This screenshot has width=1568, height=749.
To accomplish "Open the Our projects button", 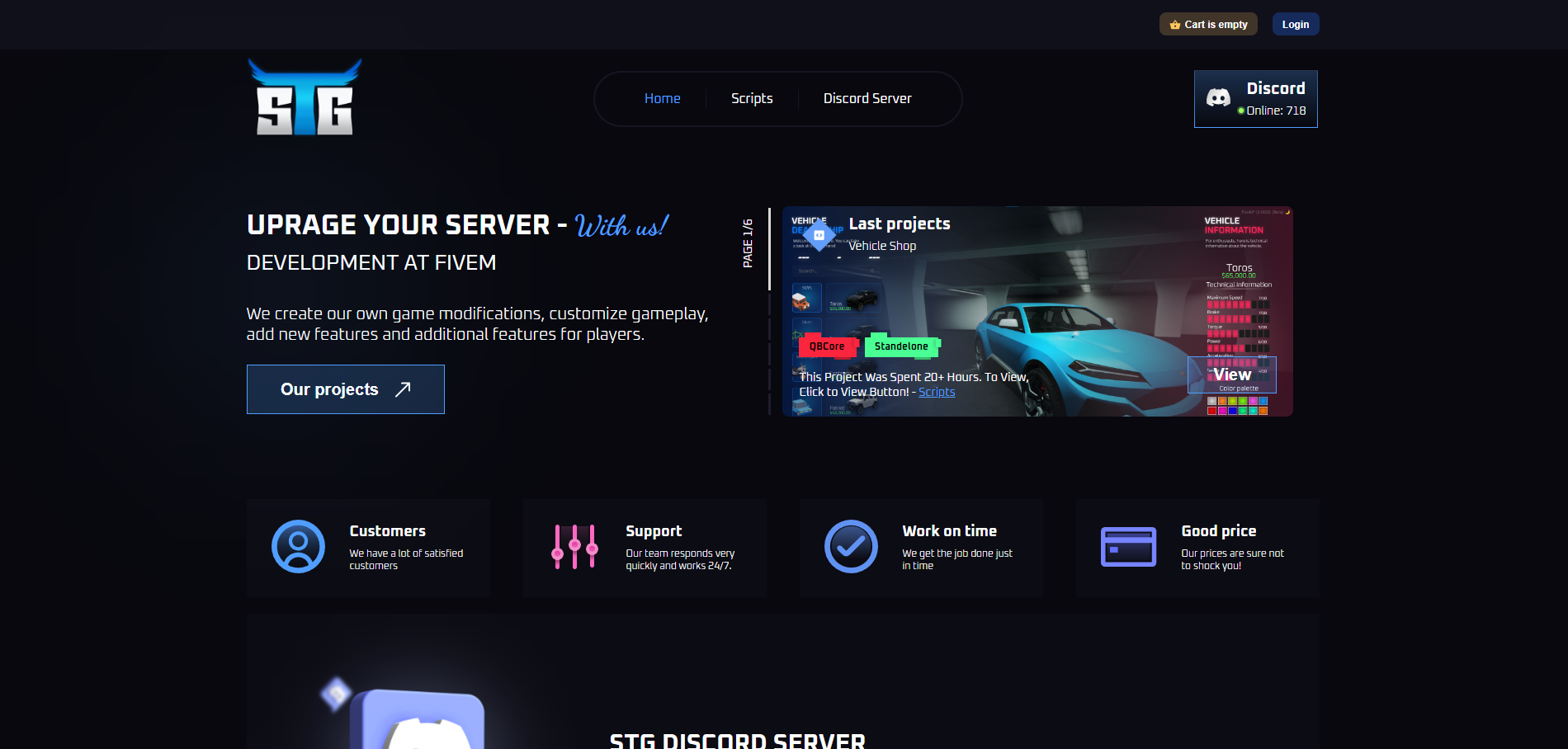I will pos(346,389).
